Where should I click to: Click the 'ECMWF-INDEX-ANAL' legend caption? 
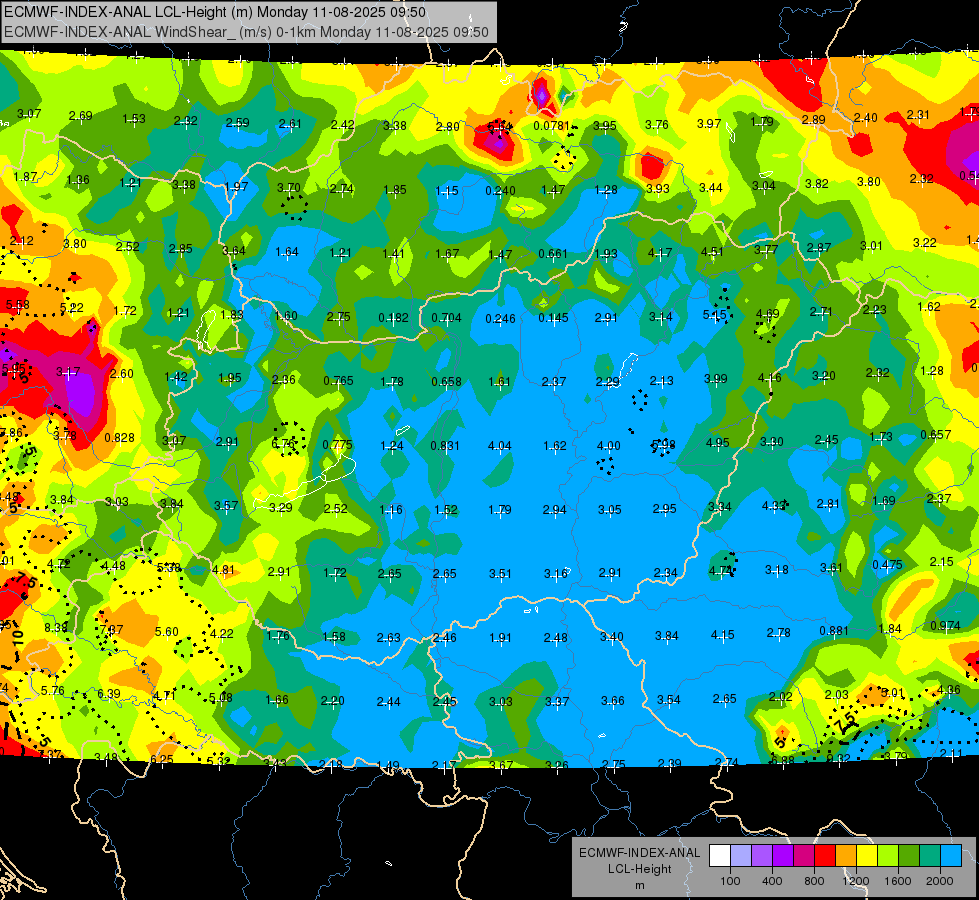(x=639, y=853)
